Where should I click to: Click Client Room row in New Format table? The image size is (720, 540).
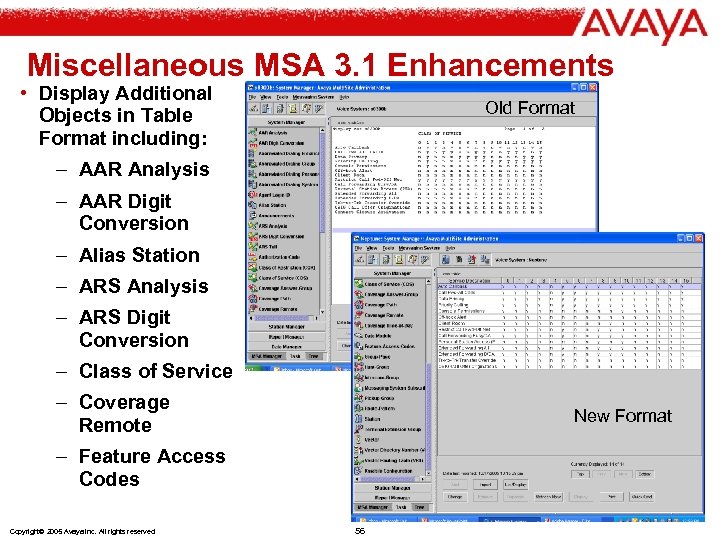pos(569,323)
